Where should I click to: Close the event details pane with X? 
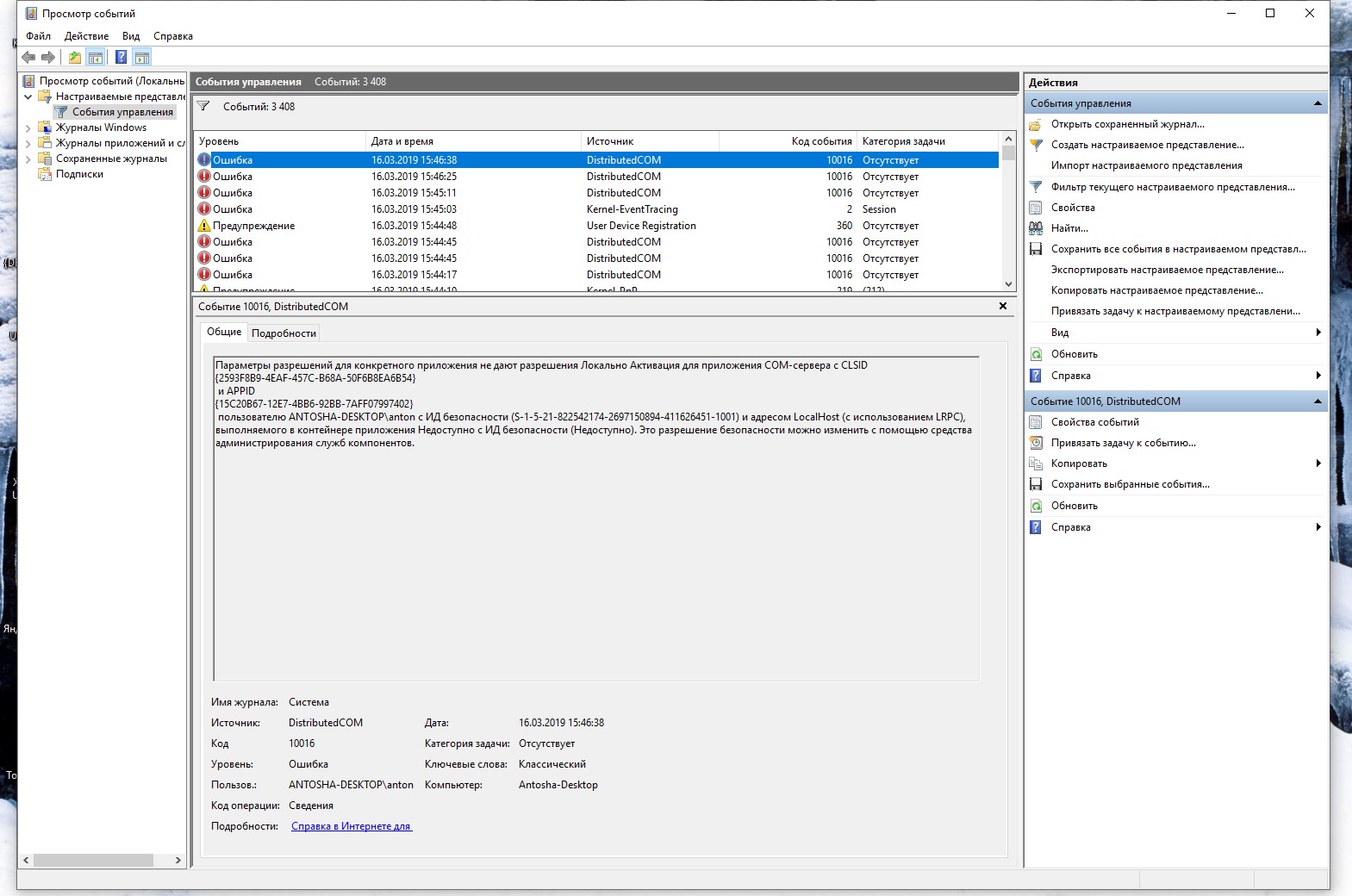[1003, 306]
